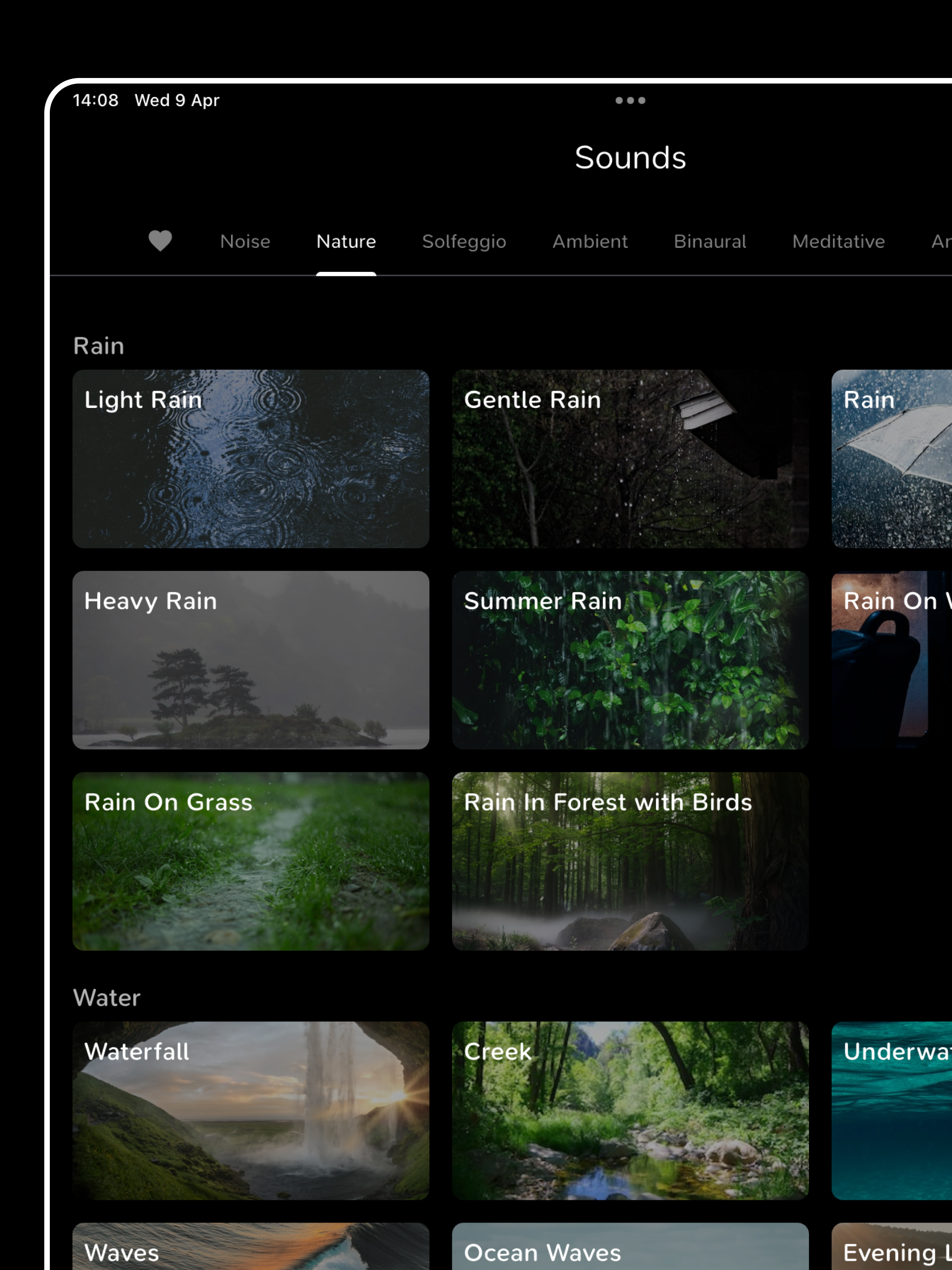Image resolution: width=952 pixels, height=1270 pixels.
Task: Tap the 14:08 status bar clock
Action: point(95,100)
